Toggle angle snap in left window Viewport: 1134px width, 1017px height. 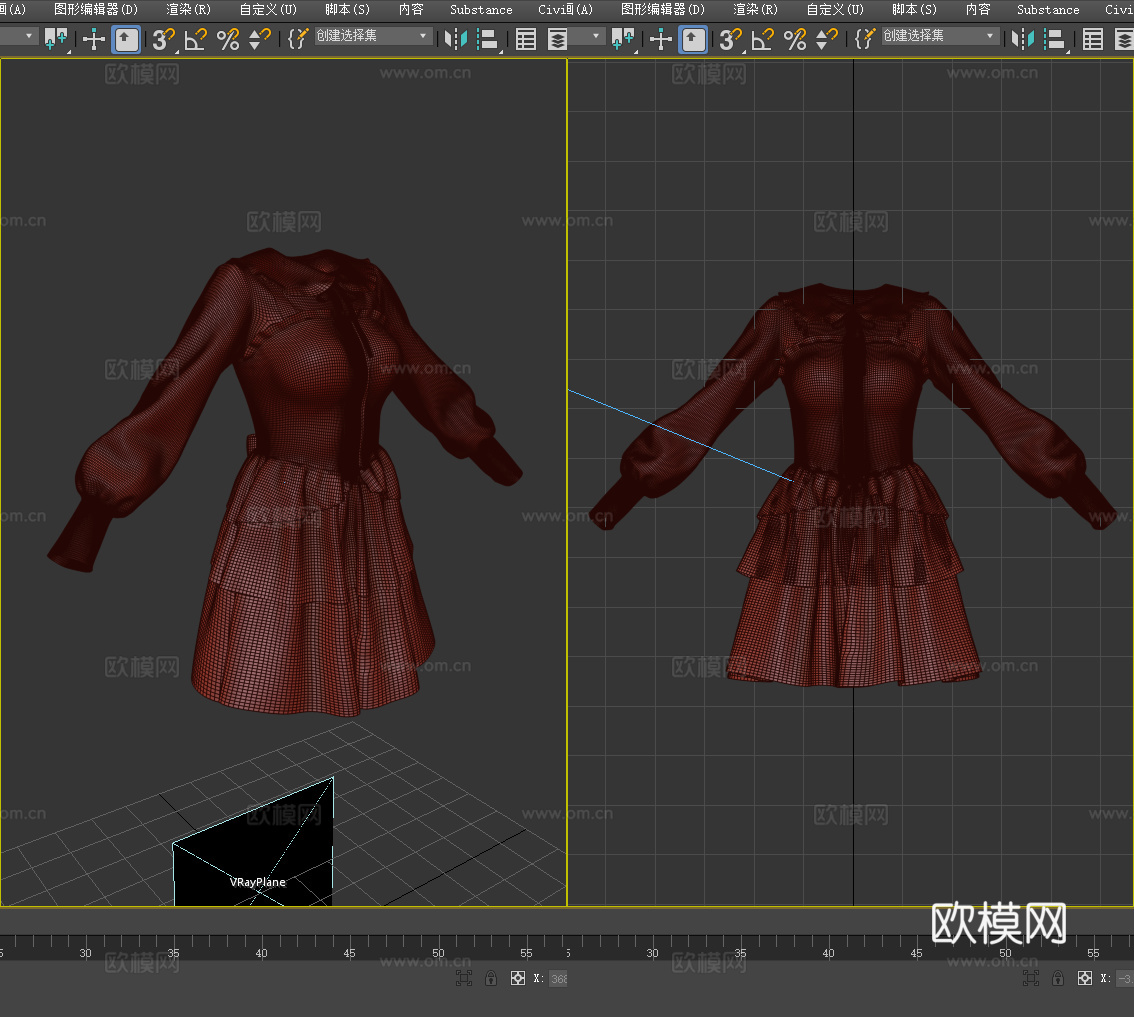(x=195, y=39)
